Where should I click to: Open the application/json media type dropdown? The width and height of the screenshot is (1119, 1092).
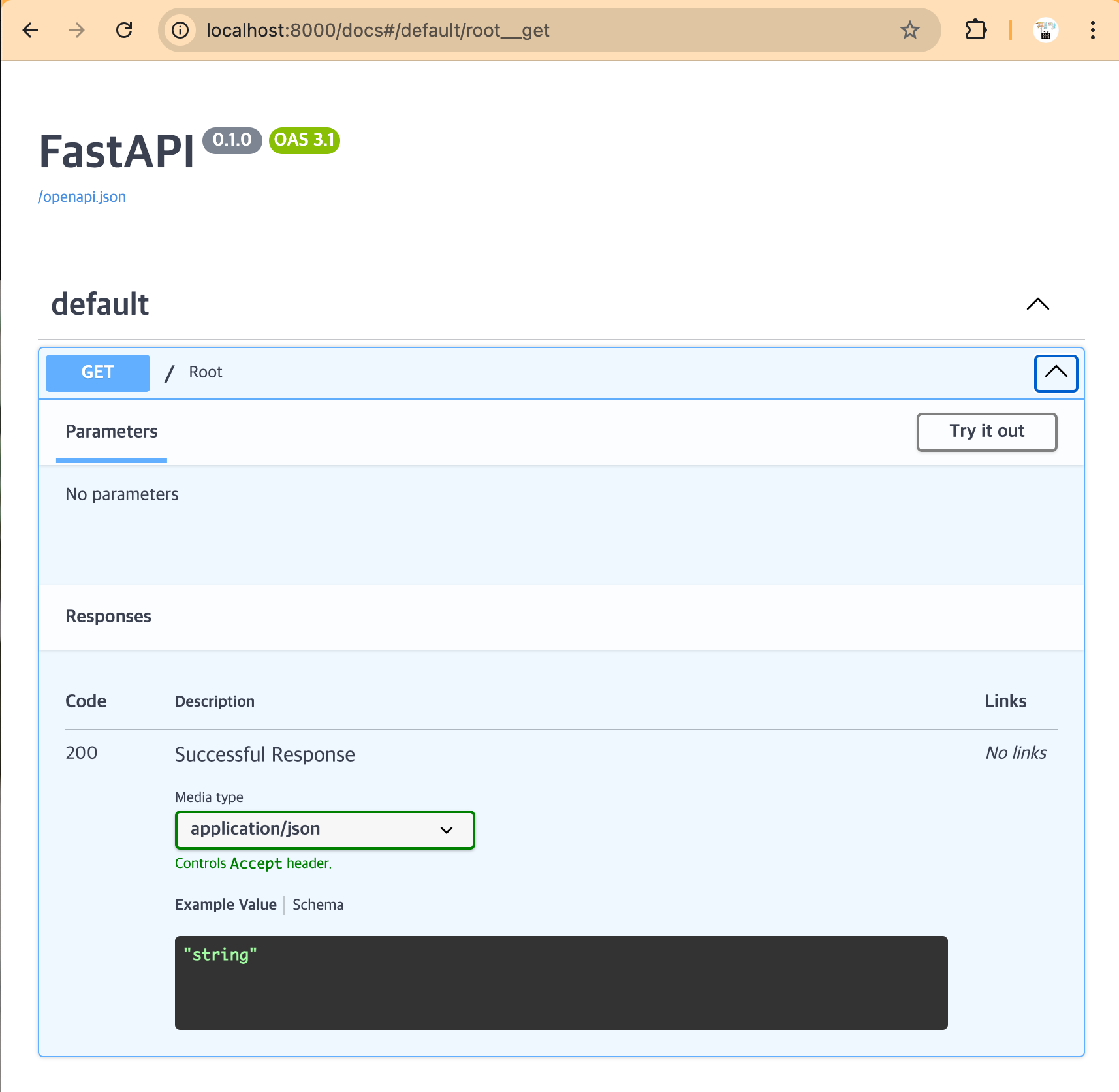324,829
